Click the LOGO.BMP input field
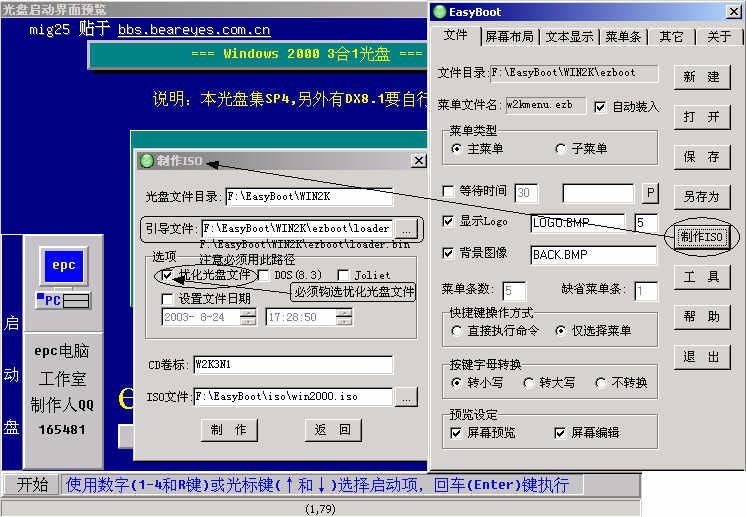Viewport: 746px width, 517px height. (x=578, y=223)
